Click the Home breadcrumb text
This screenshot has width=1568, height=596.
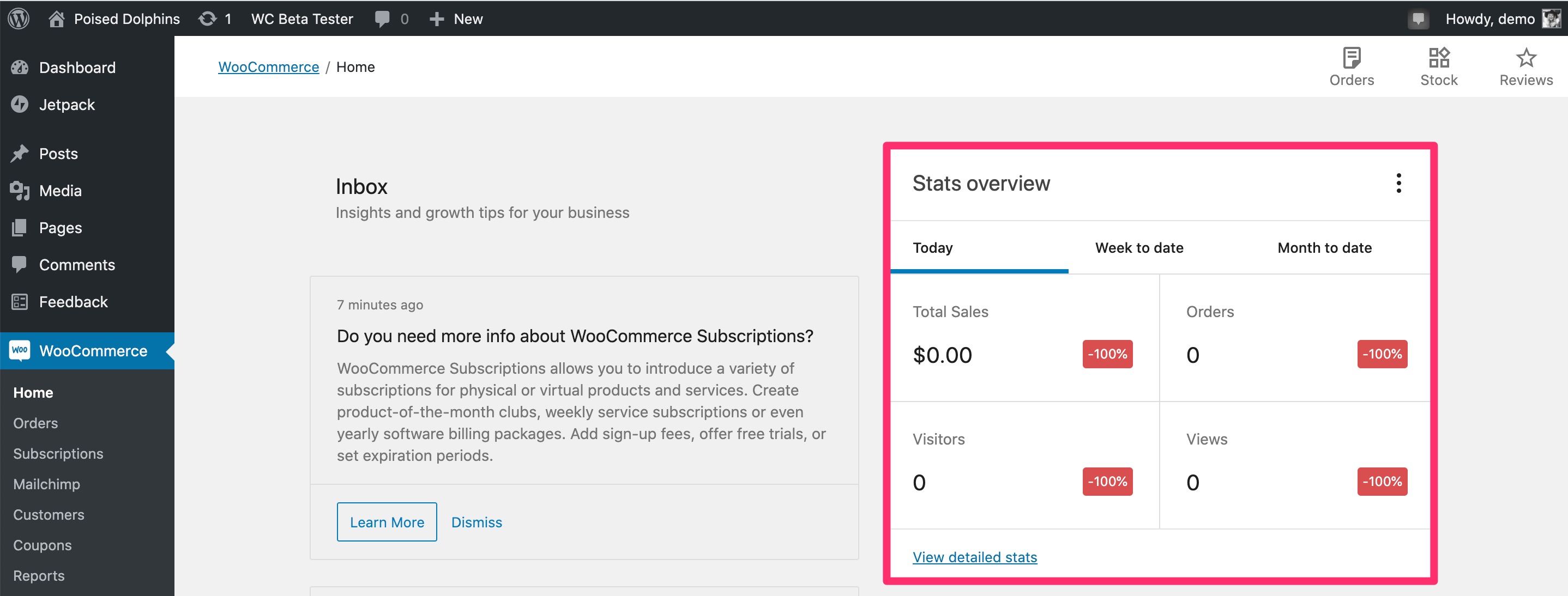click(355, 67)
